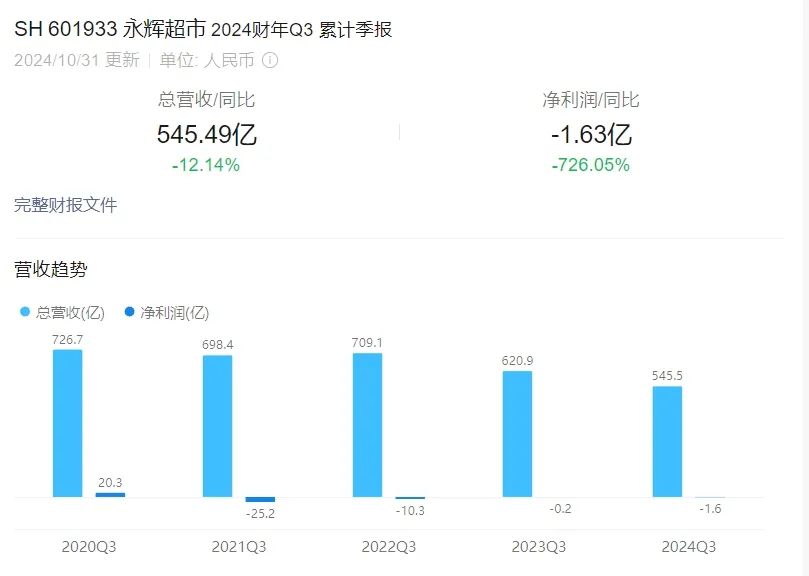Screen dimensions: 809x576
Task: Select the 2023Q3 revenue bar 620.9
Action: (517, 434)
